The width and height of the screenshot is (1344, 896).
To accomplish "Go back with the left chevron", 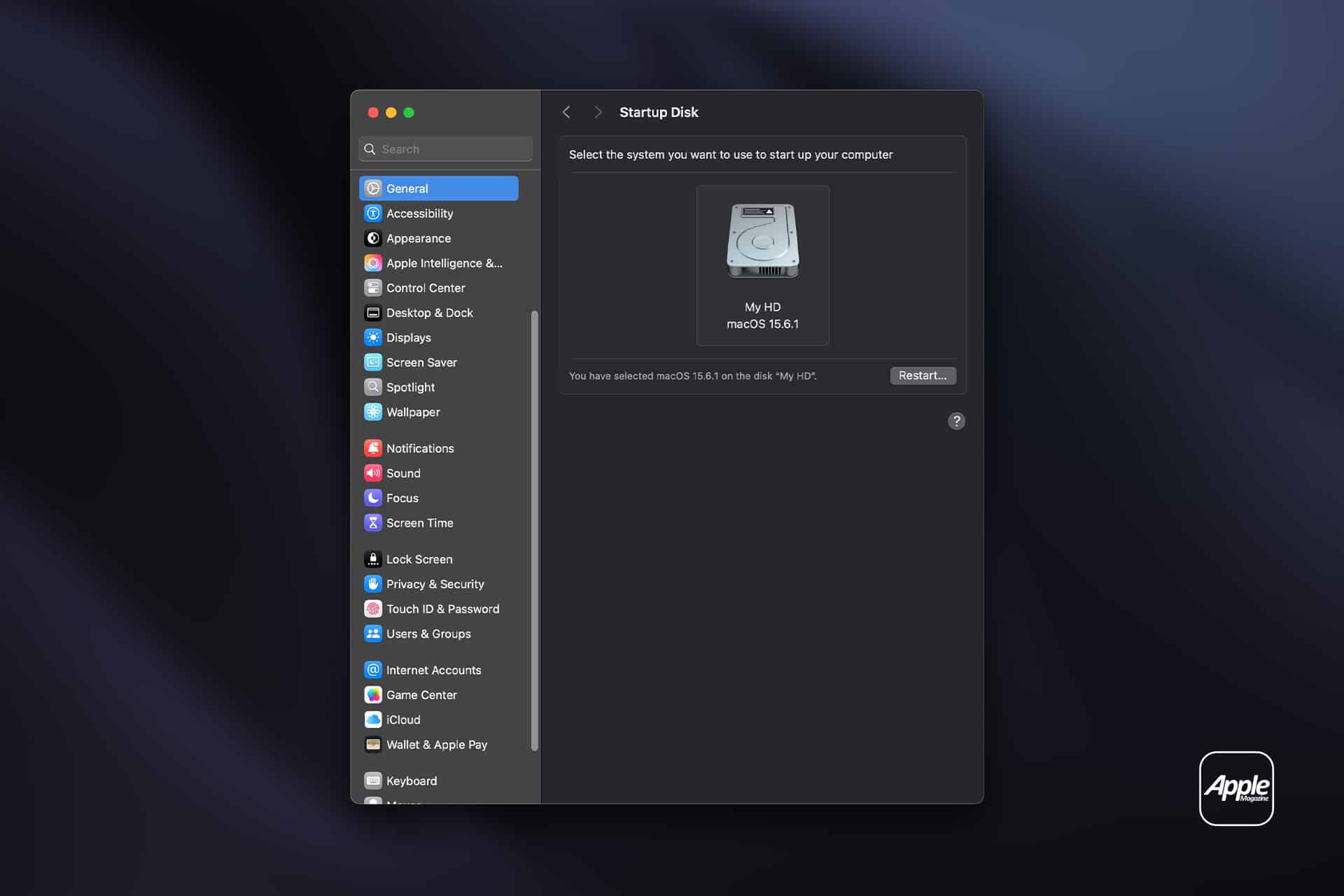I will pos(567,112).
